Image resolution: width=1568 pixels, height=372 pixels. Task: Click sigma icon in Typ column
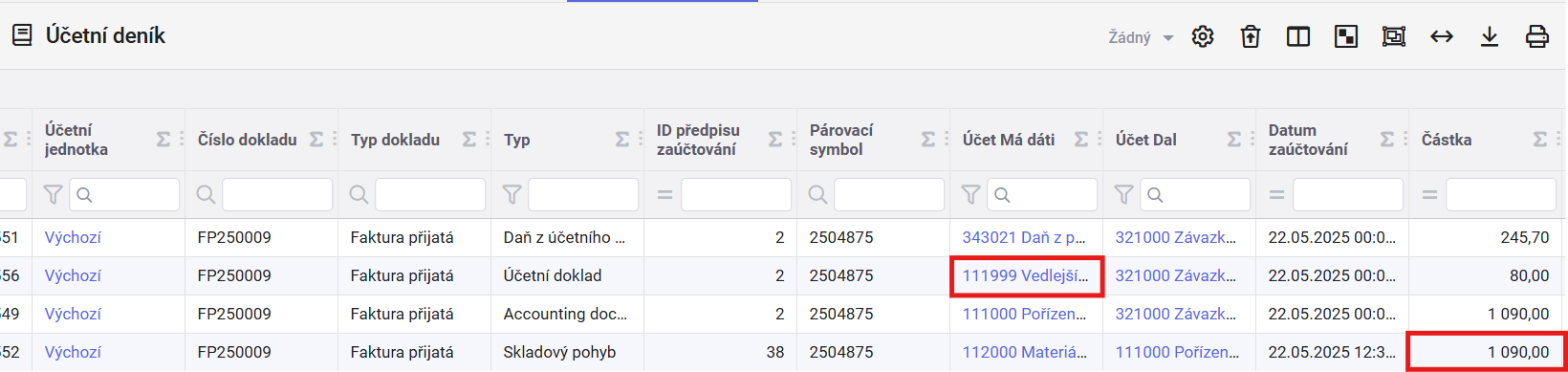[x=622, y=140]
